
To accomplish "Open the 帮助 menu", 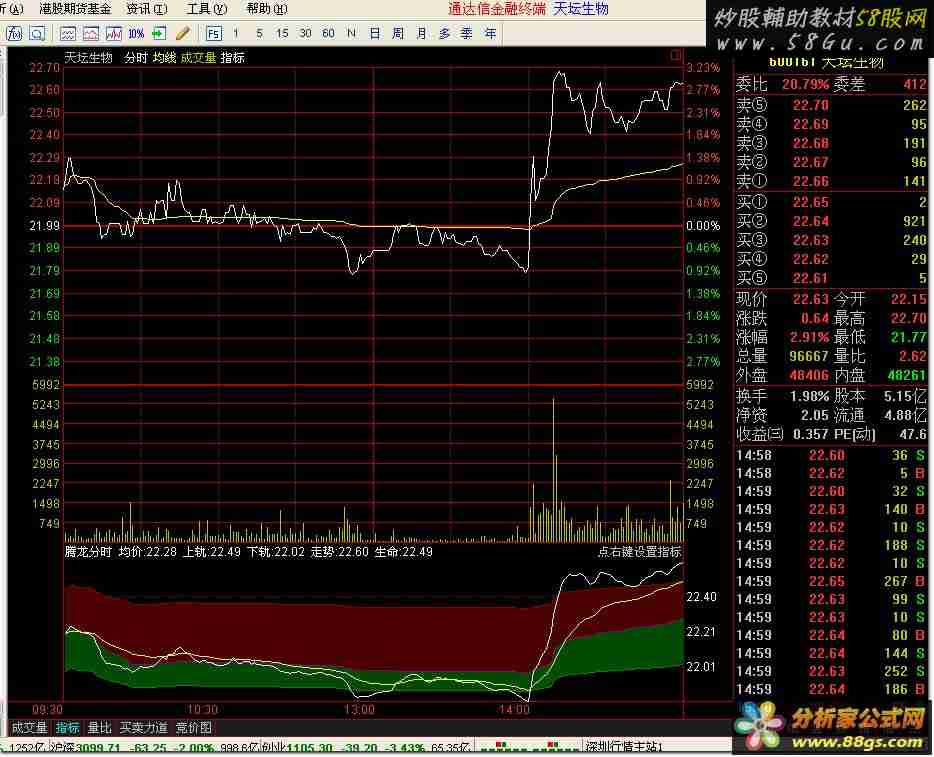I will coord(267,8).
